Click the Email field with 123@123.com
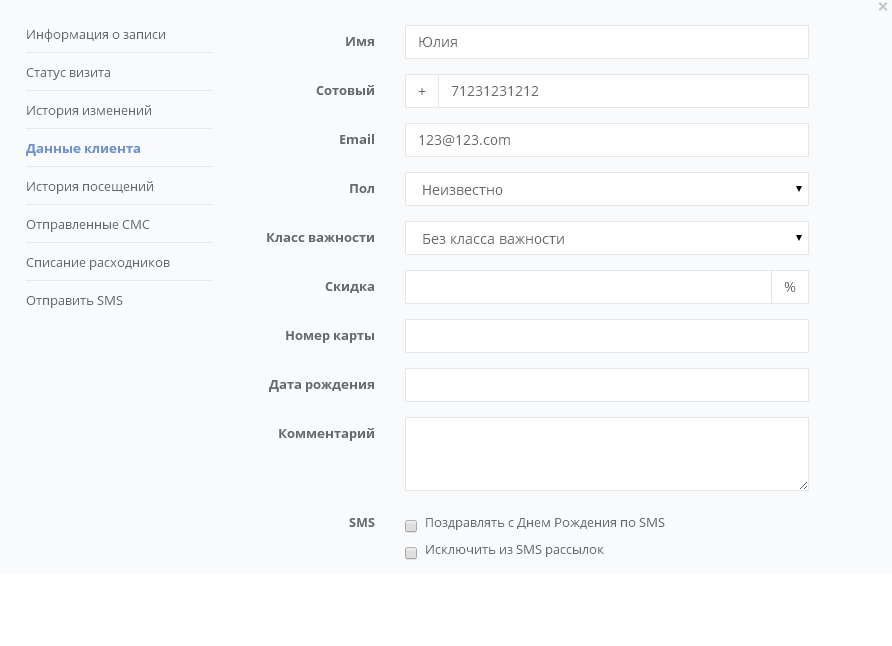The image size is (892, 646). (x=606, y=140)
